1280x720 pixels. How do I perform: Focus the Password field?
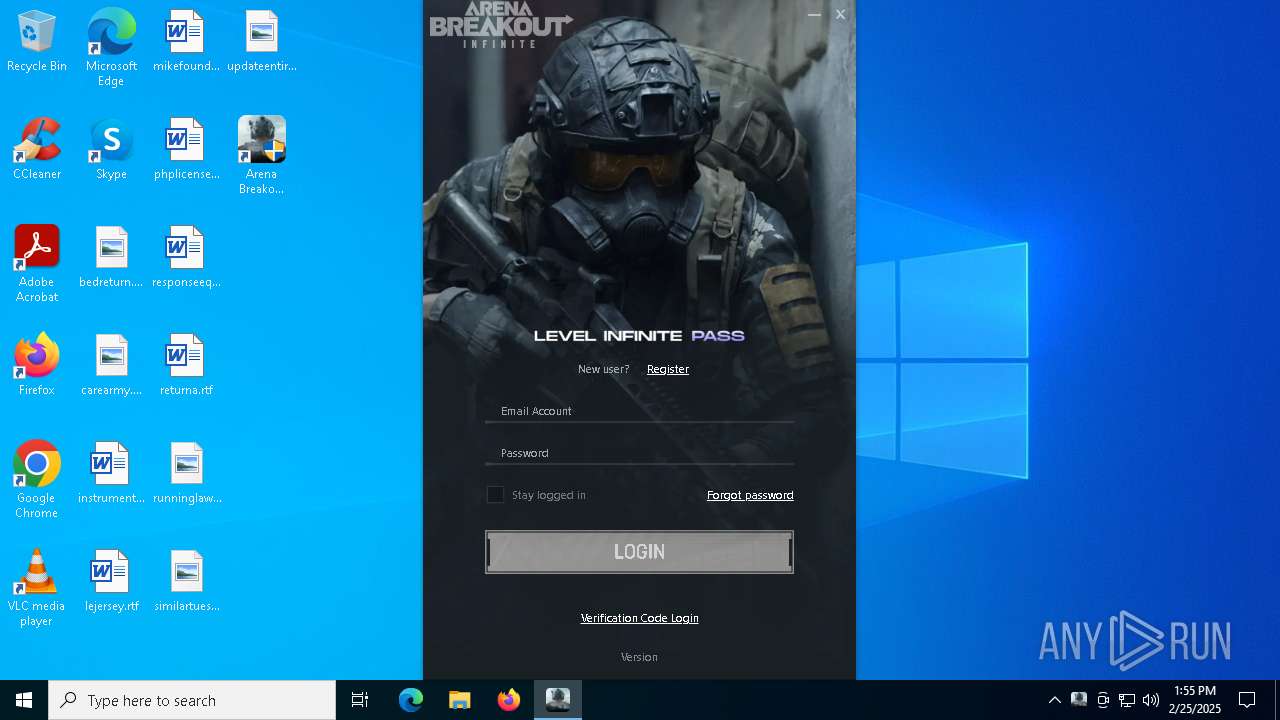click(x=639, y=453)
